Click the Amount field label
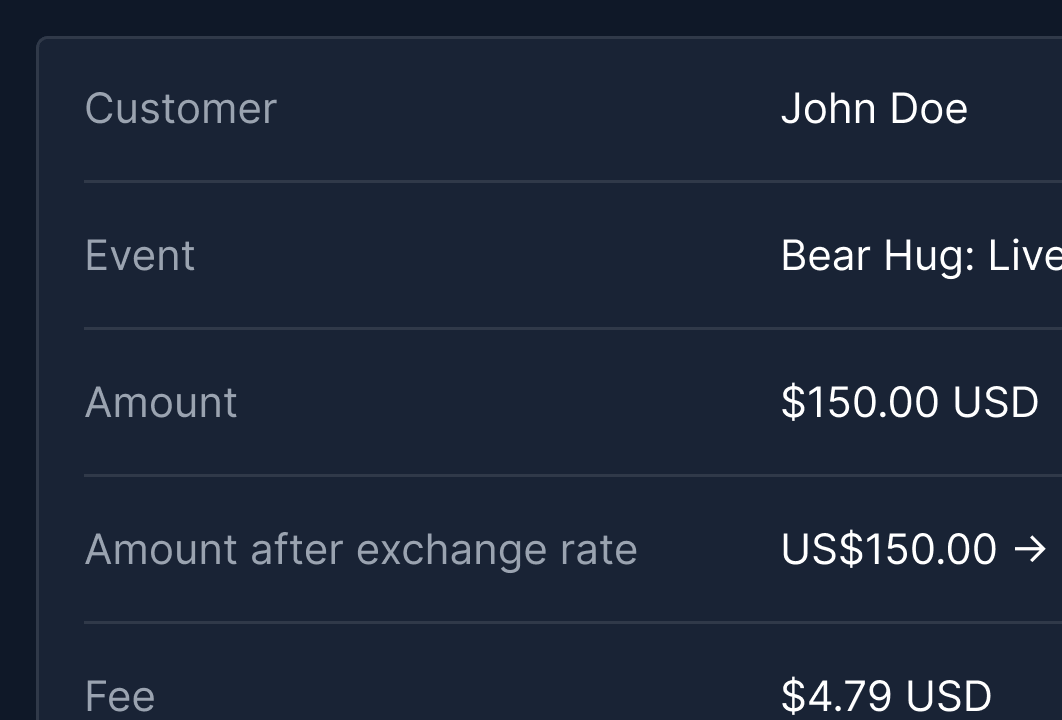The height and width of the screenshot is (720, 1062). [x=161, y=402]
